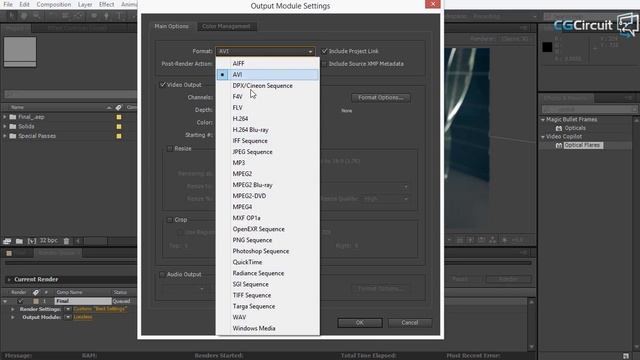640x360 pixels.
Task: Collapse the Magic Bullet Frames group
Action: click(x=543, y=120)
